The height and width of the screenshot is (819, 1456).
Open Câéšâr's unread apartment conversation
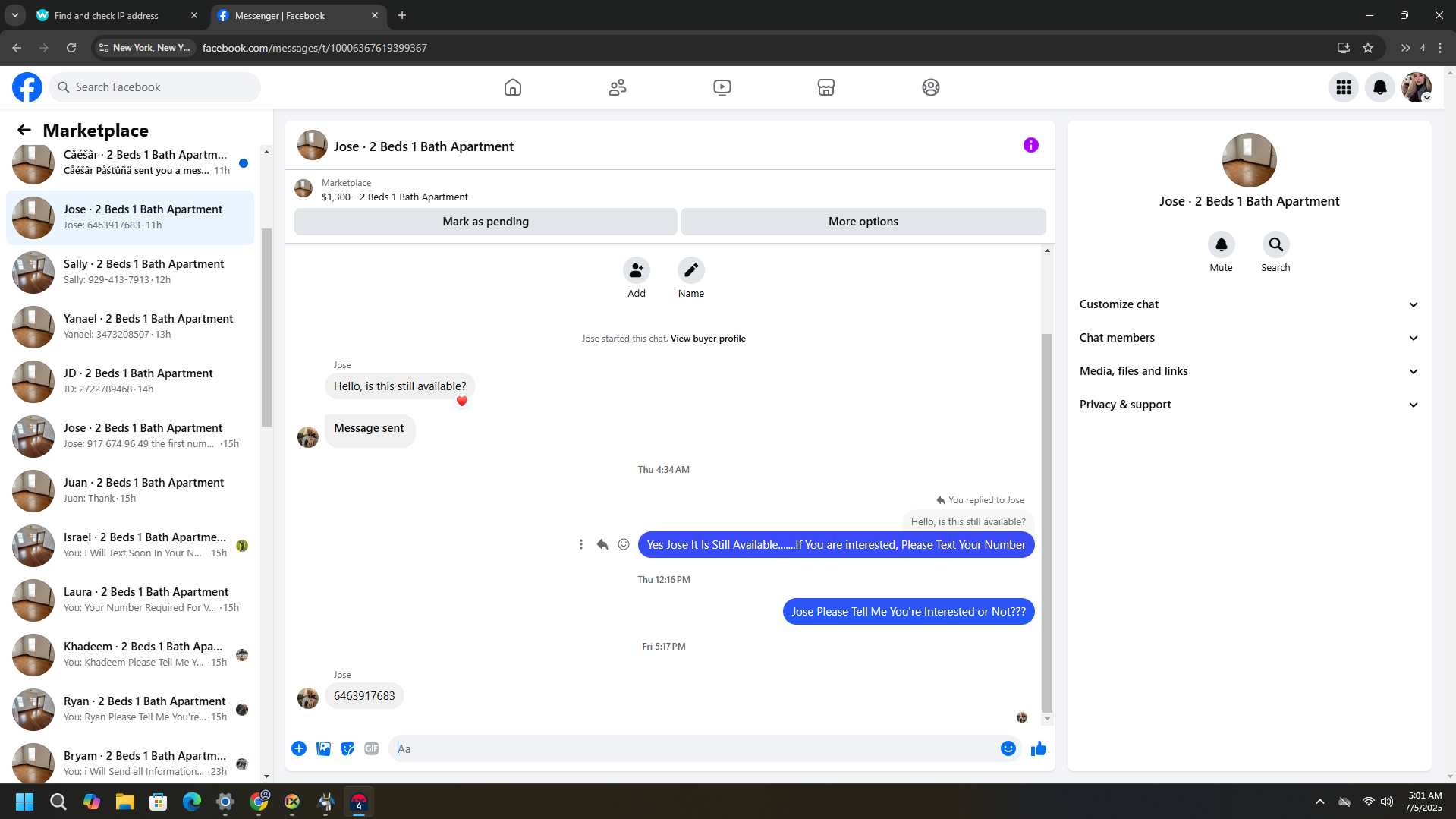point(131,162)
